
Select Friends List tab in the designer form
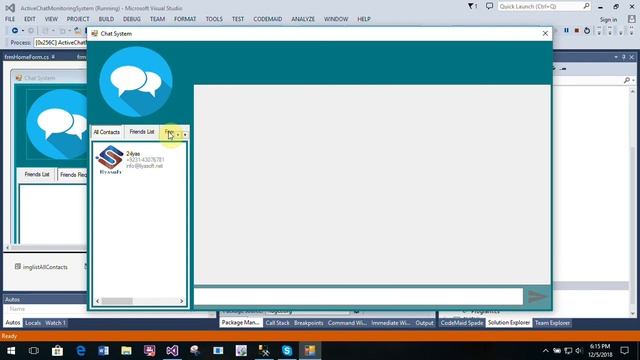click(x=37, y=174)
